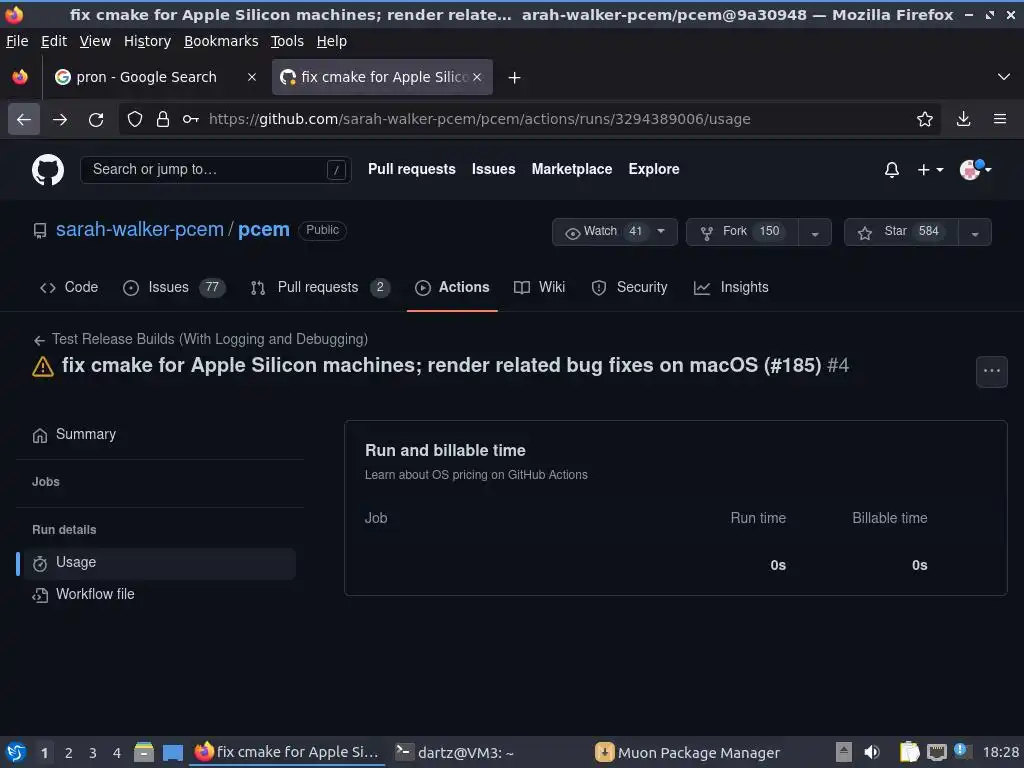Expand the list all tabs chevron
The width and height of the screenshot is (1024, 768).
point(1004,77)
